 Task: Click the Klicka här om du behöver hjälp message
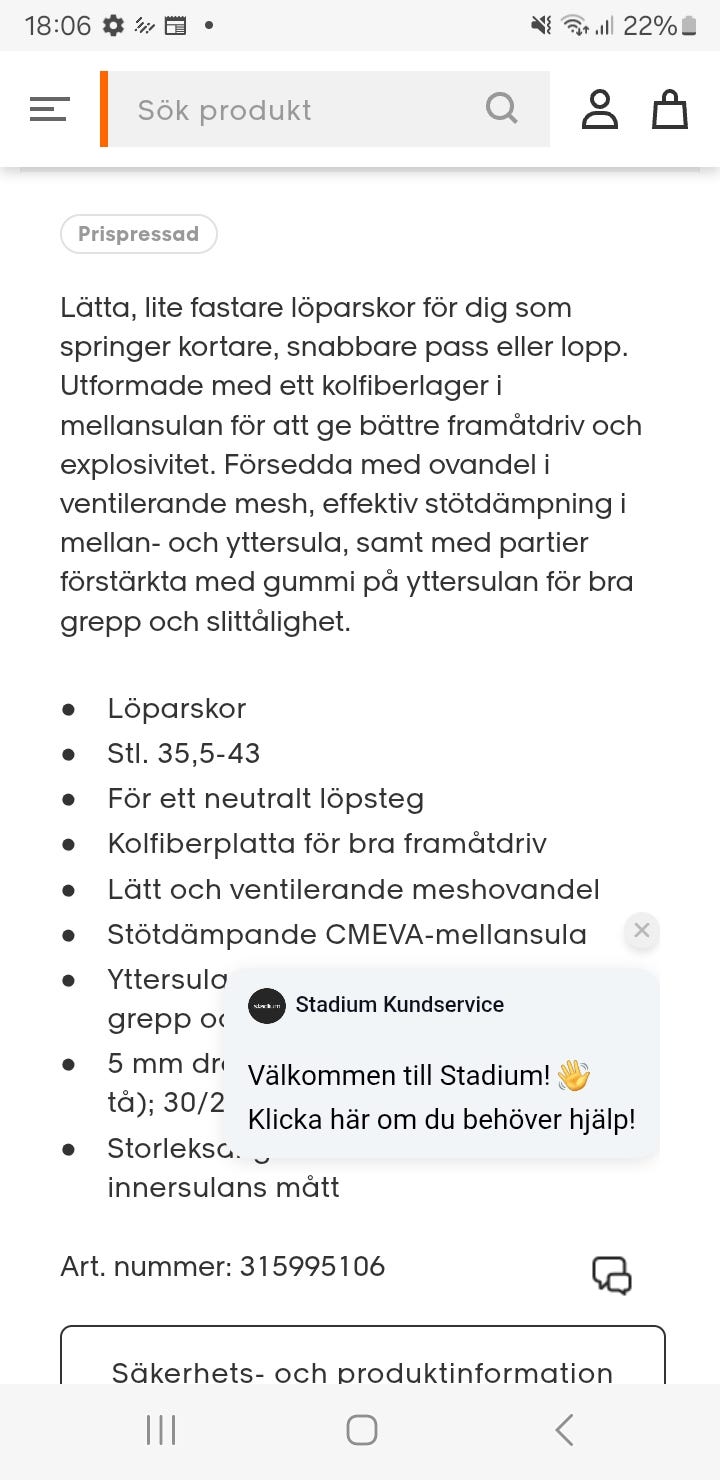pyautogui.click(x=441, y=1119)
